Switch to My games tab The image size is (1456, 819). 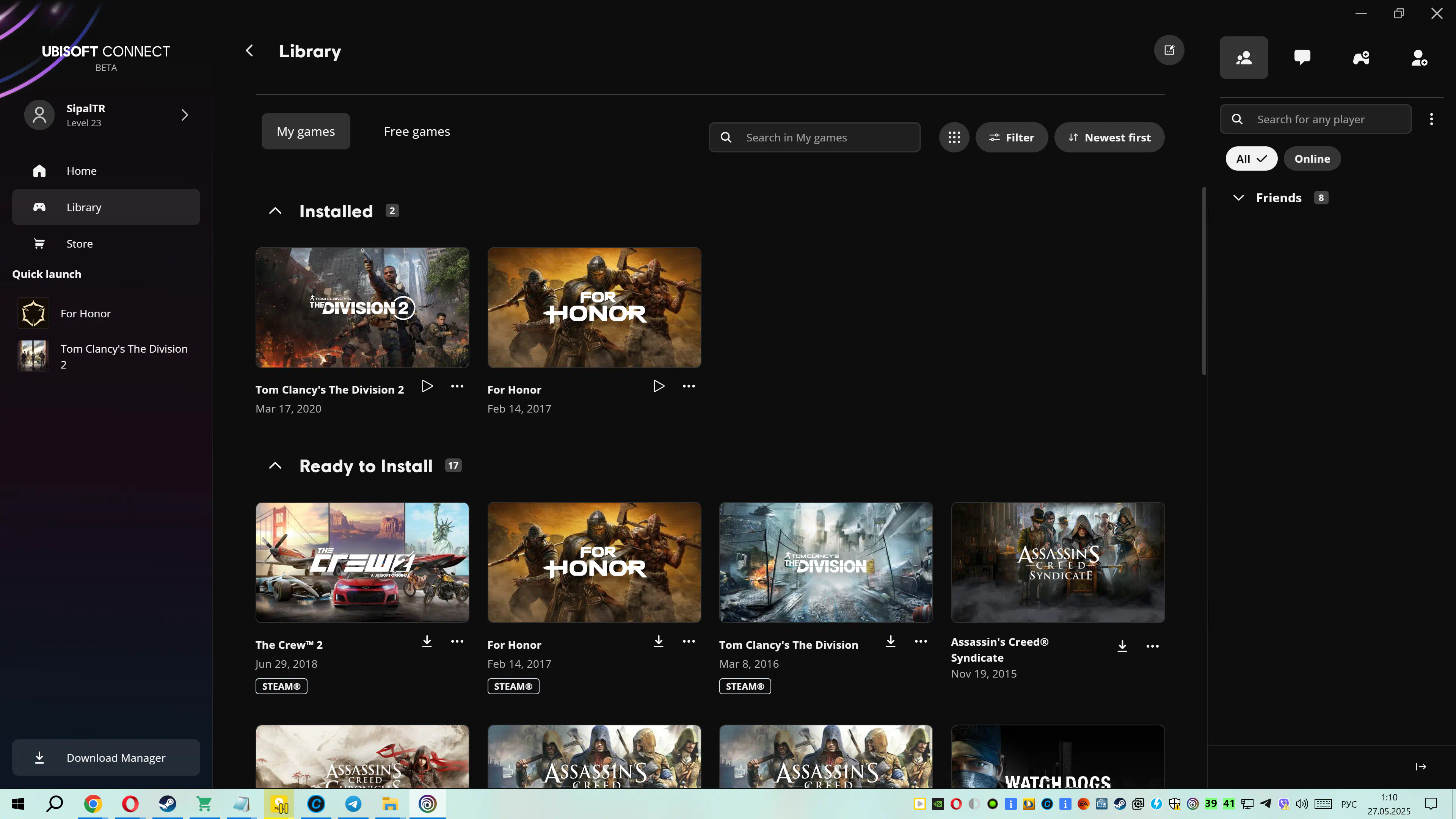(x=306, y=131)
